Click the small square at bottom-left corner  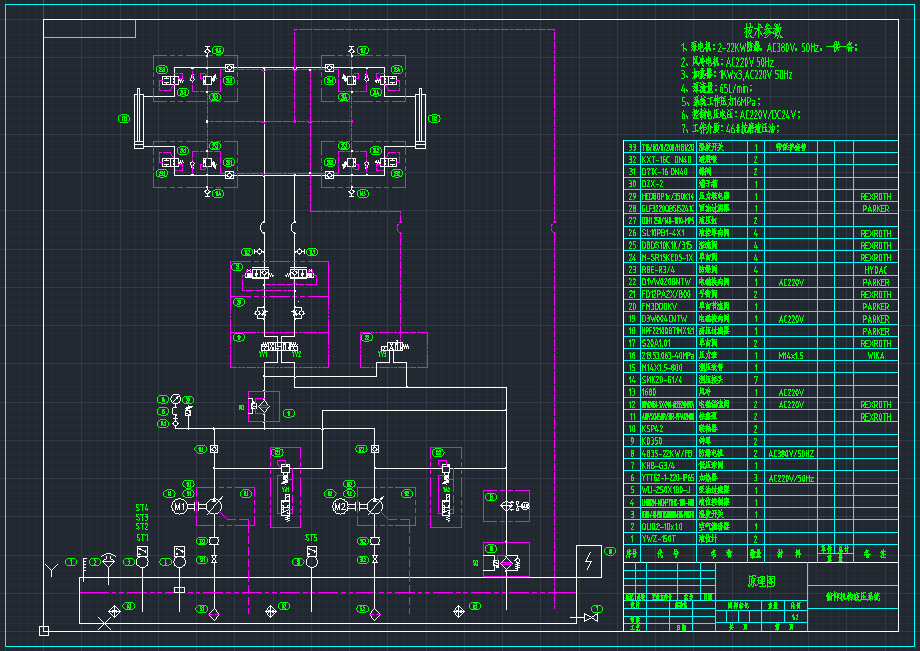click(x=43, y=631)
